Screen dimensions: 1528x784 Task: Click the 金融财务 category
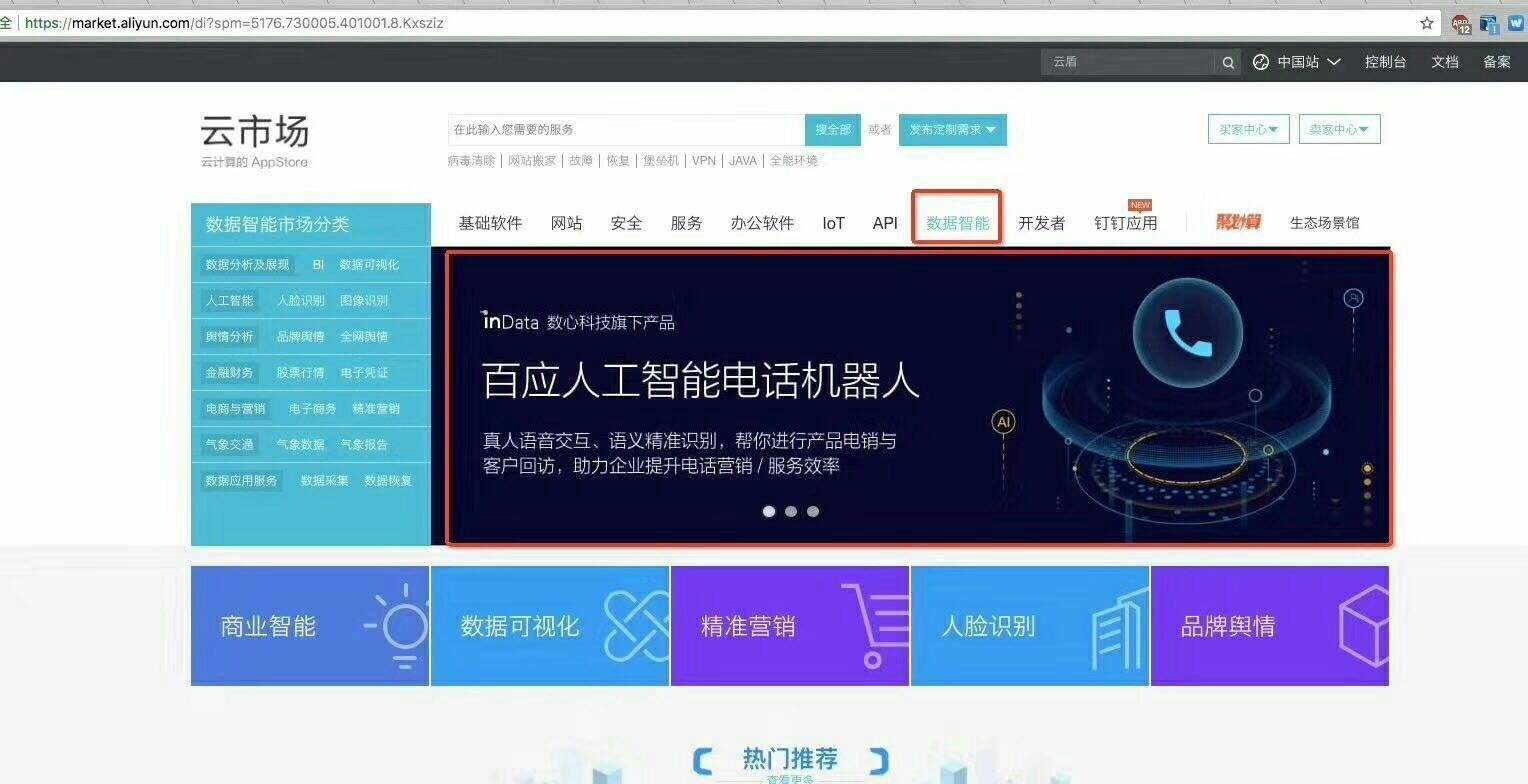(x=229, y=373)
